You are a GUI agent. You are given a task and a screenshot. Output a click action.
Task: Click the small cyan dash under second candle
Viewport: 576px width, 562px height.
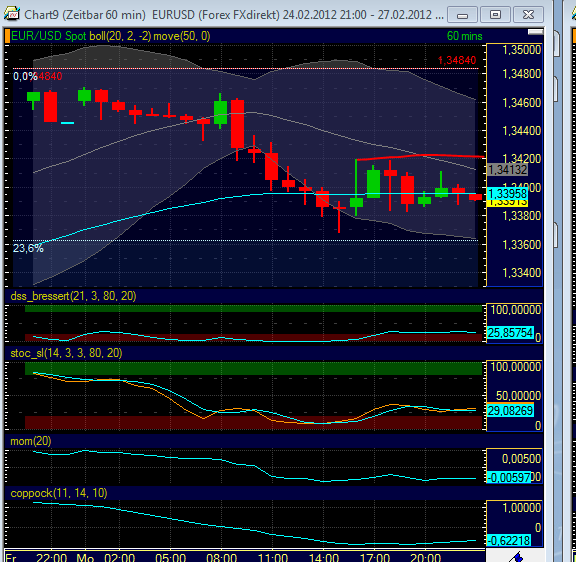tap(67, 123)
